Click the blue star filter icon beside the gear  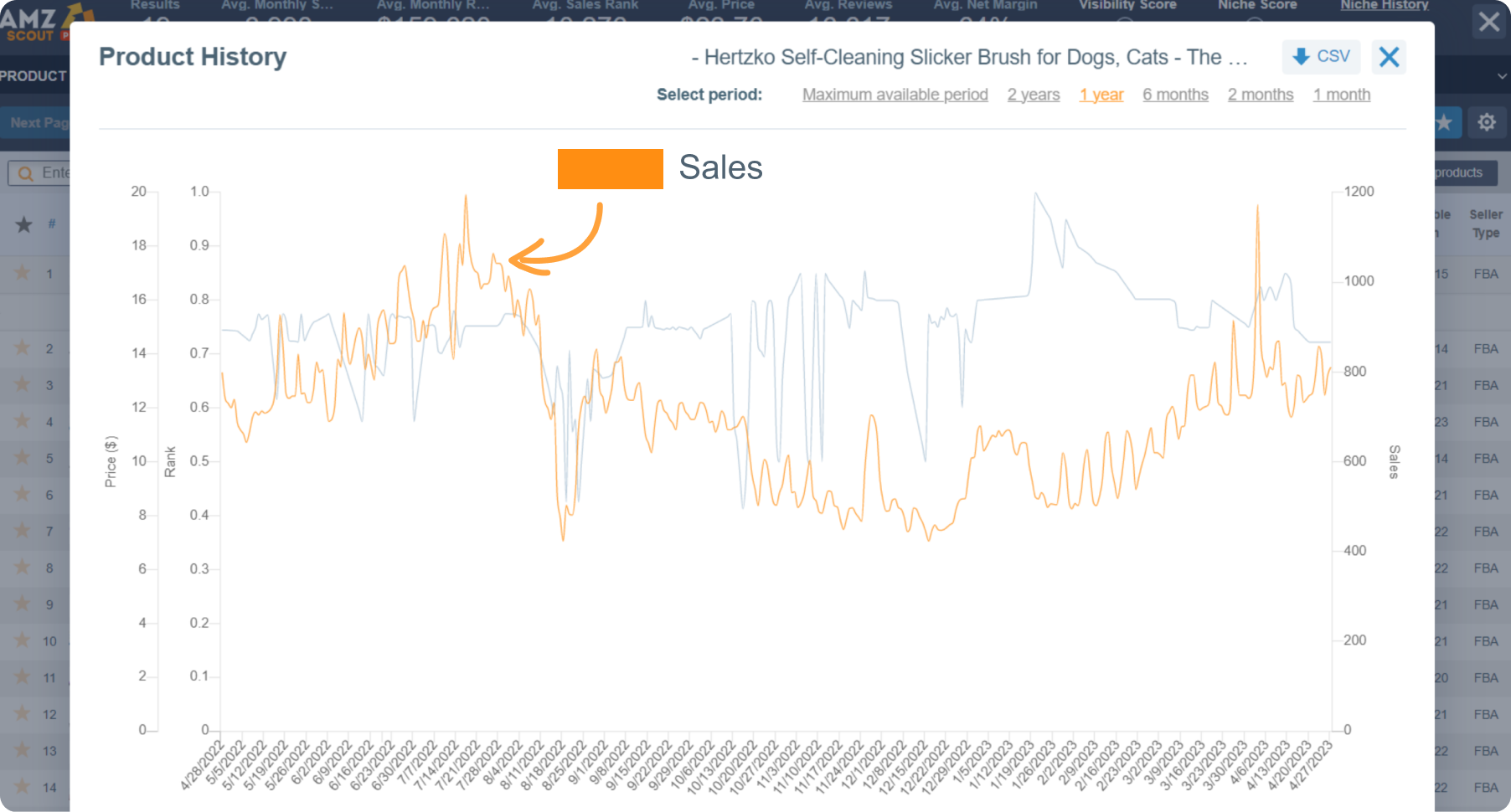[x=1443, y=122]
